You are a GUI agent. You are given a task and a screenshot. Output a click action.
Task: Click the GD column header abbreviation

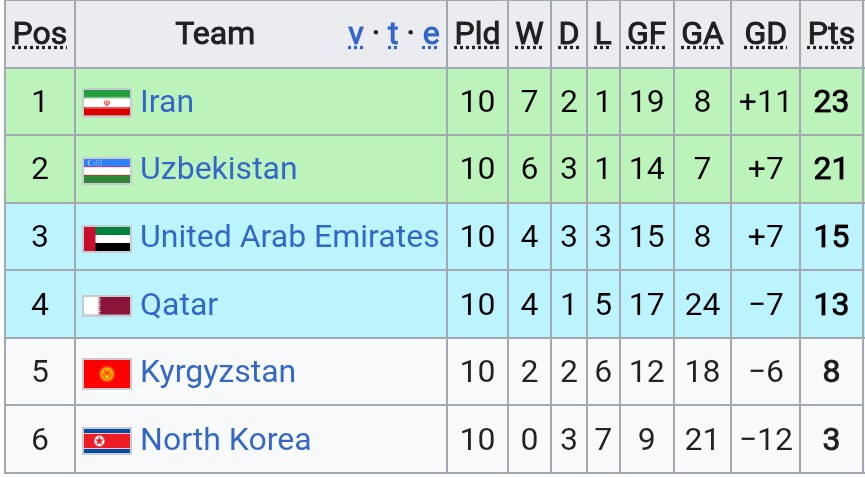765,34
